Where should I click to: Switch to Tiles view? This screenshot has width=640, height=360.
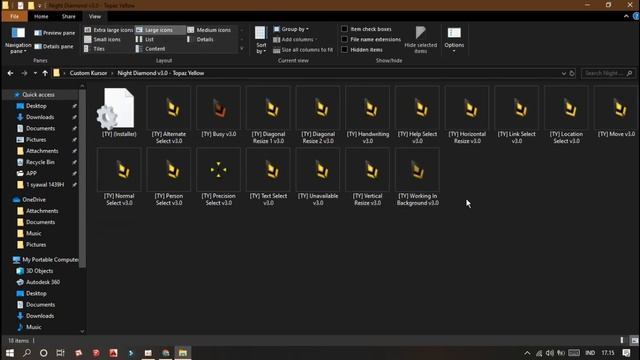click(x=95, y=49)
